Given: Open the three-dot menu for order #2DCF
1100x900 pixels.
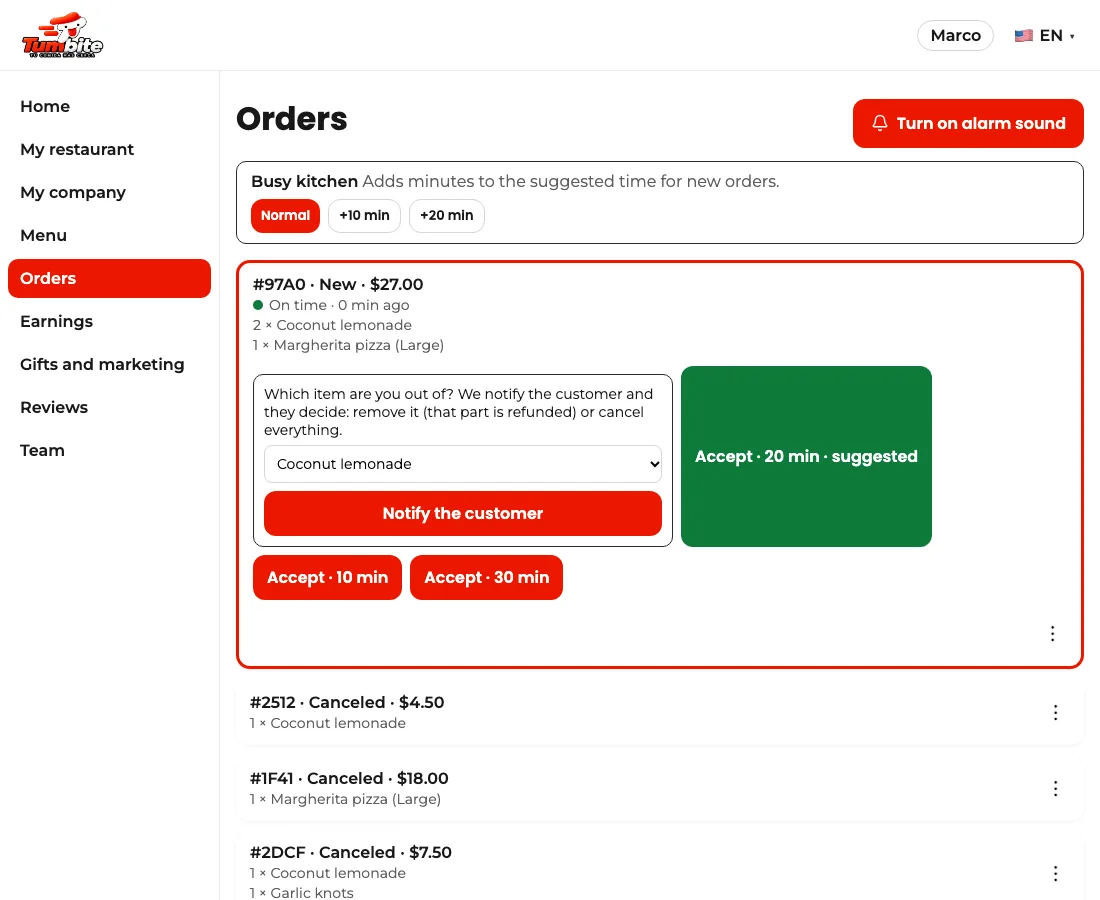Looking at the screenshot, I should 1055,873.
